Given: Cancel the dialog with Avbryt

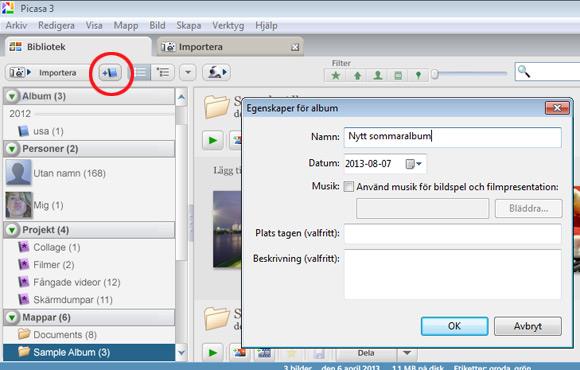Looking at the screenshot, I should 527,326.
